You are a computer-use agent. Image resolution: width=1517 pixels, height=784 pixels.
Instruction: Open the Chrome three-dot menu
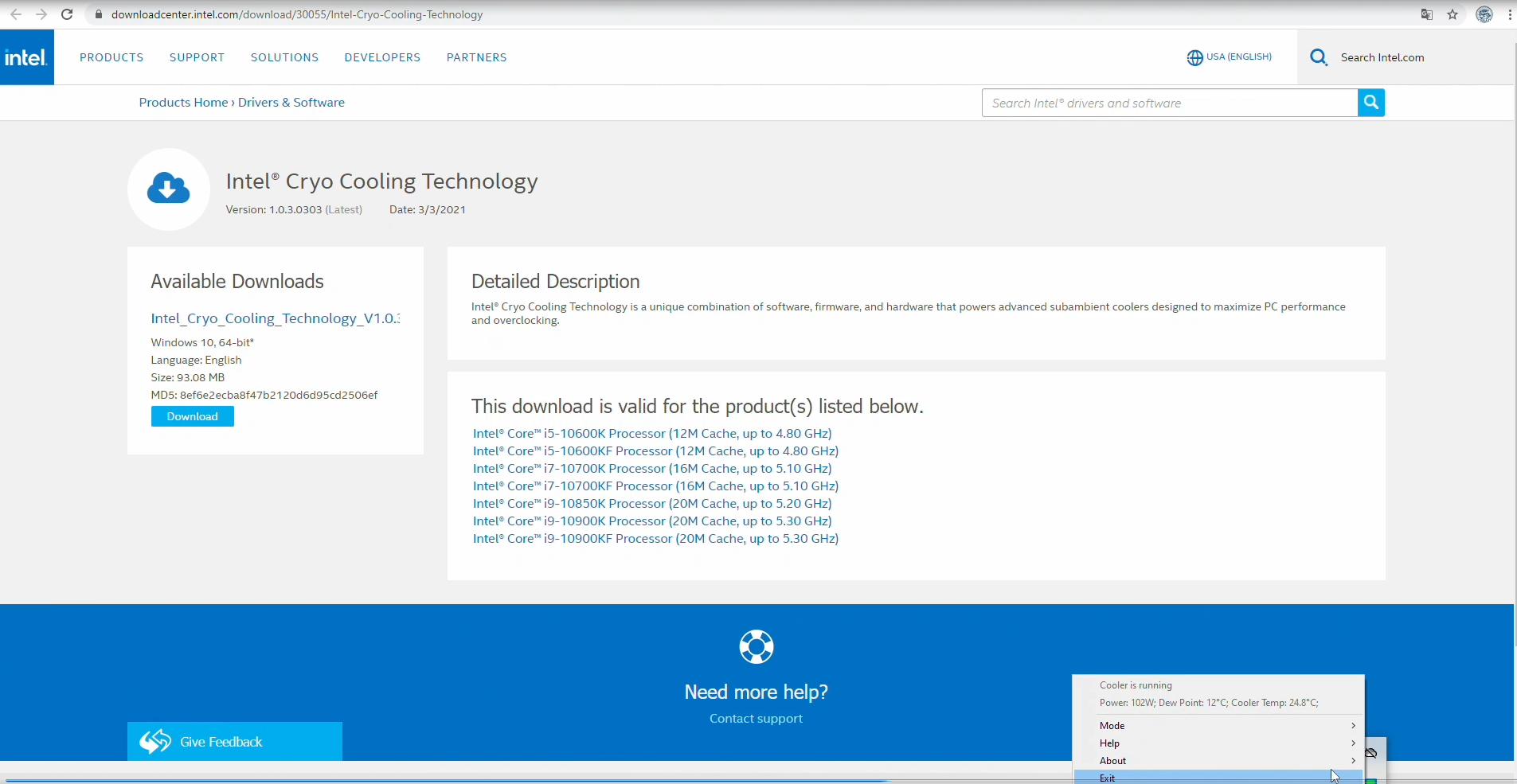(1510, 14)
